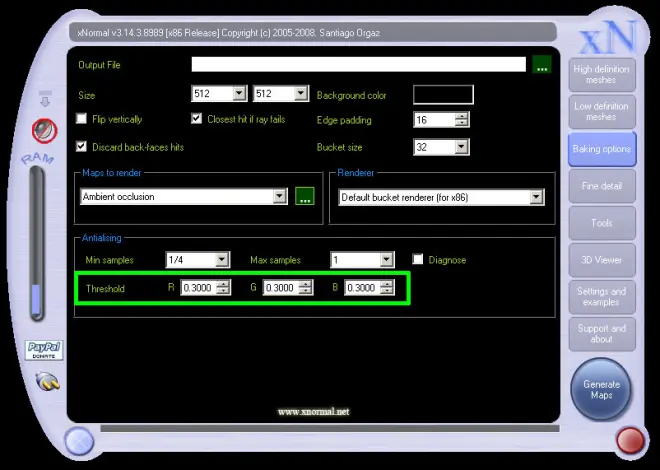
Task: Click the blue round minimize button
Action: (x=79, y=441)
